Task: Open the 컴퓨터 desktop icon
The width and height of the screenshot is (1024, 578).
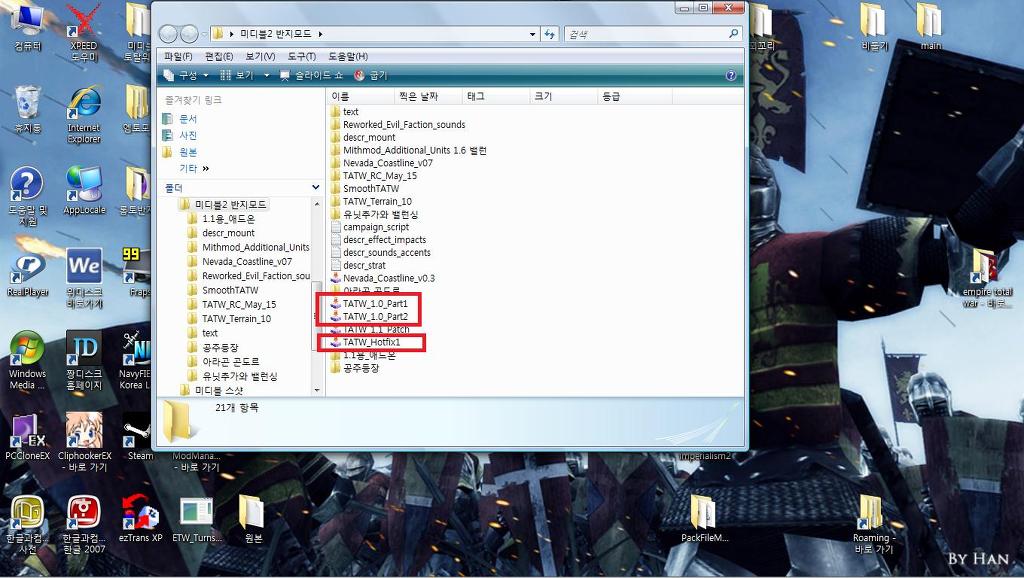Action: (27, 29)
